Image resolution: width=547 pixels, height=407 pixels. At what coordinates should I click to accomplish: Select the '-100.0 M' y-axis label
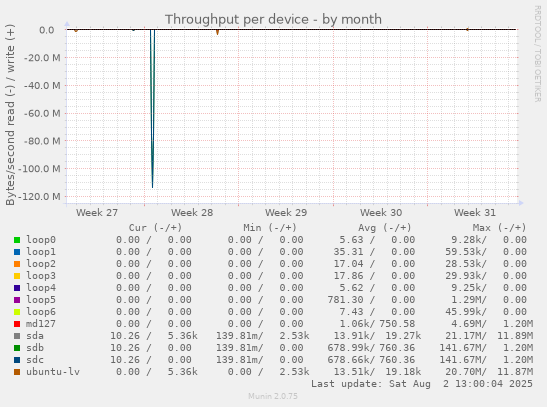[x=39, y=169]
